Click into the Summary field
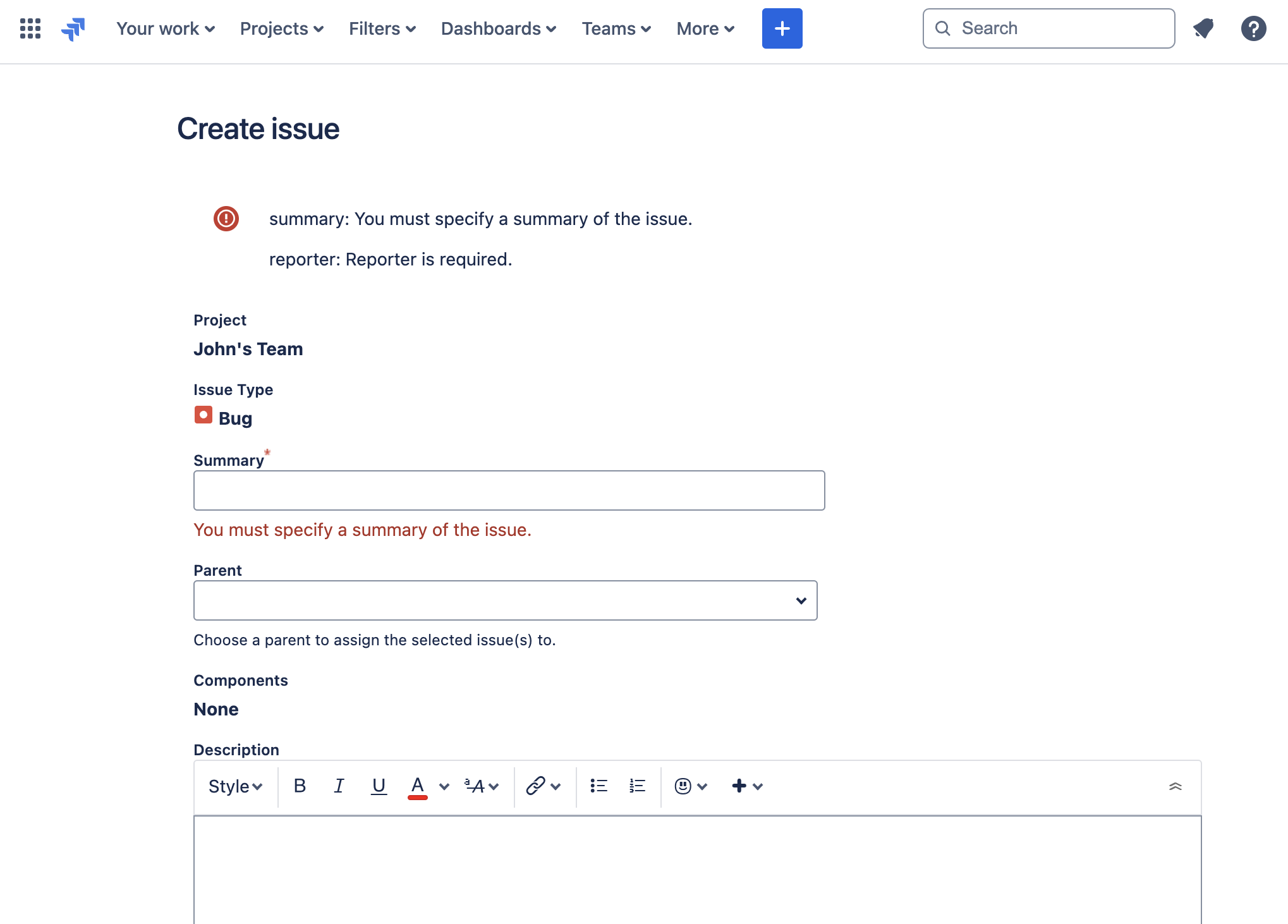 click(509, 490)
